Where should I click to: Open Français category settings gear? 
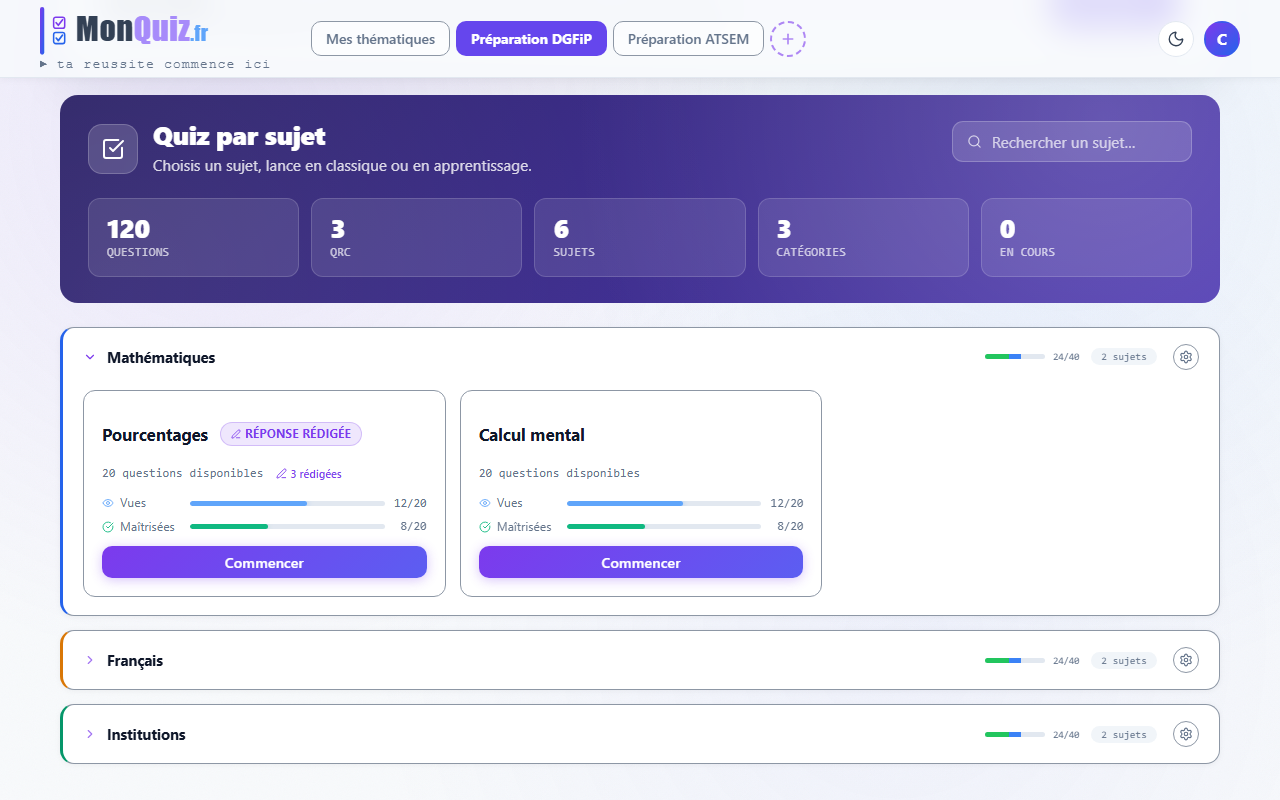pos(1186,660)
